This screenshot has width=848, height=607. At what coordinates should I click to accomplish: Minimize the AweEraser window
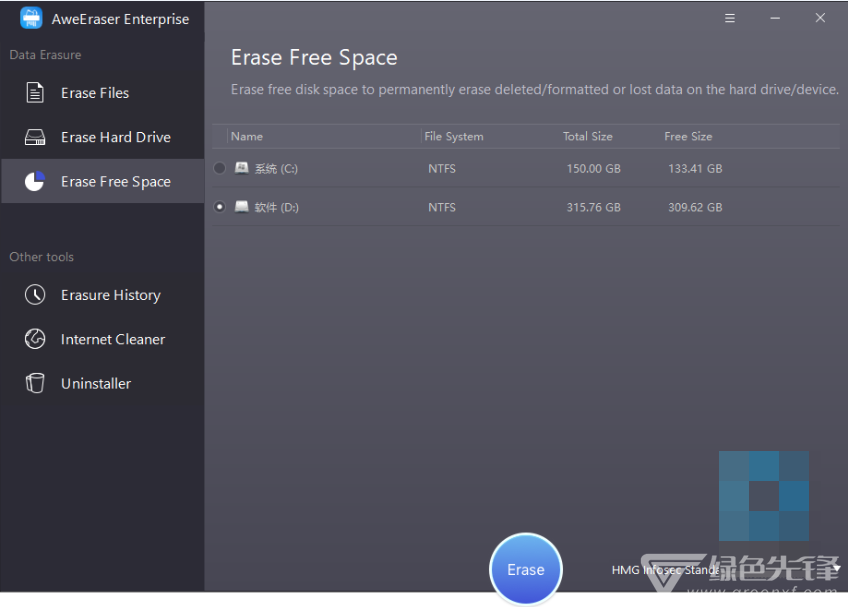click(x=775, y=18)
